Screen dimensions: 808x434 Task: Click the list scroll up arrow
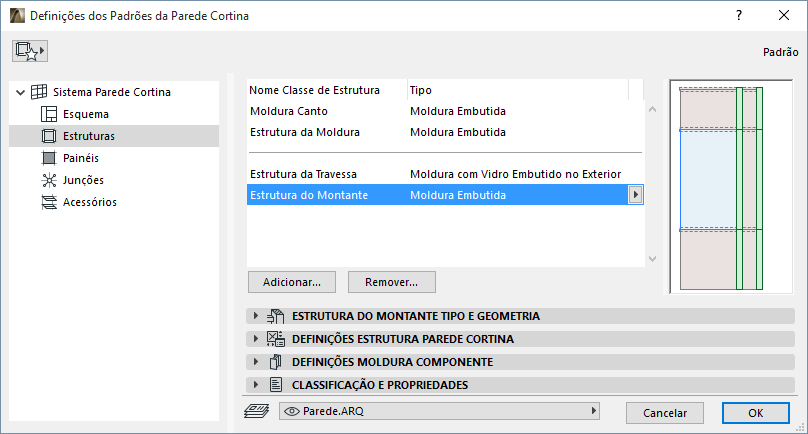(x=652, y=109)
